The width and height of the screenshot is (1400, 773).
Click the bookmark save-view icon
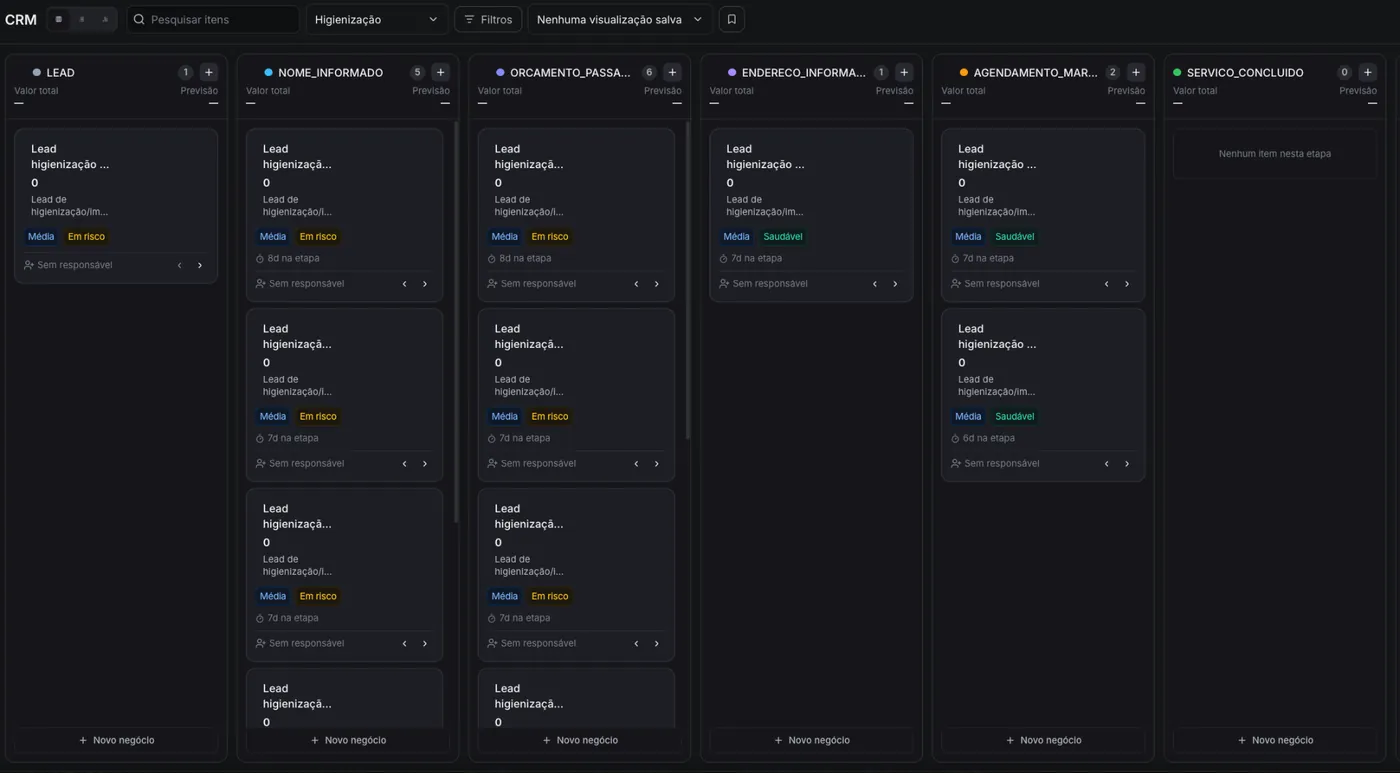(731, 19)
